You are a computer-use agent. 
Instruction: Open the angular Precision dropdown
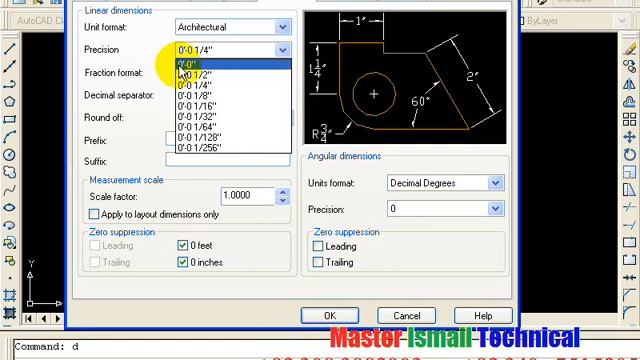click(x=495, y=209)
